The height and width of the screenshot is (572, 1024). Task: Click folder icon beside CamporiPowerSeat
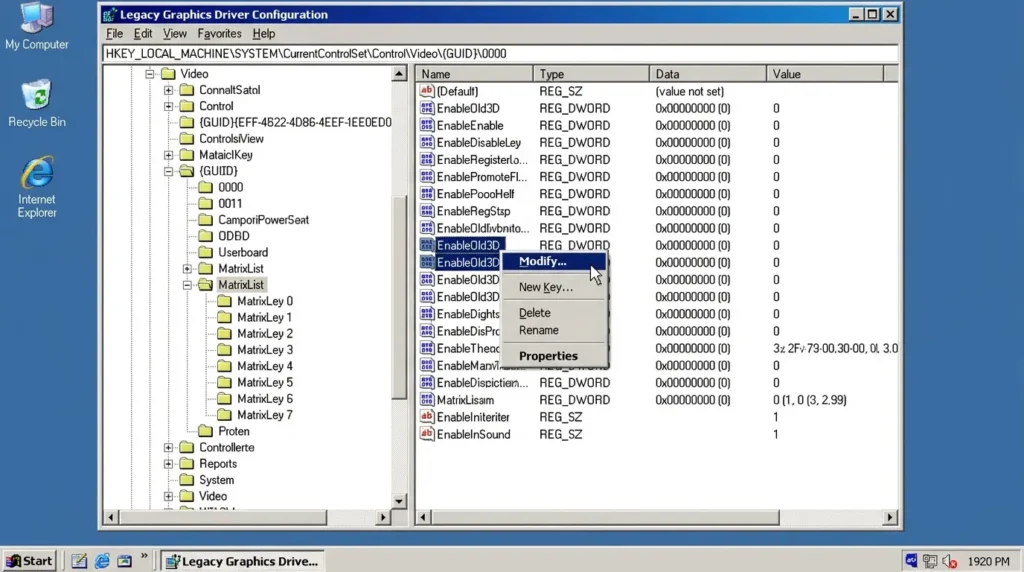coord(206,220)
